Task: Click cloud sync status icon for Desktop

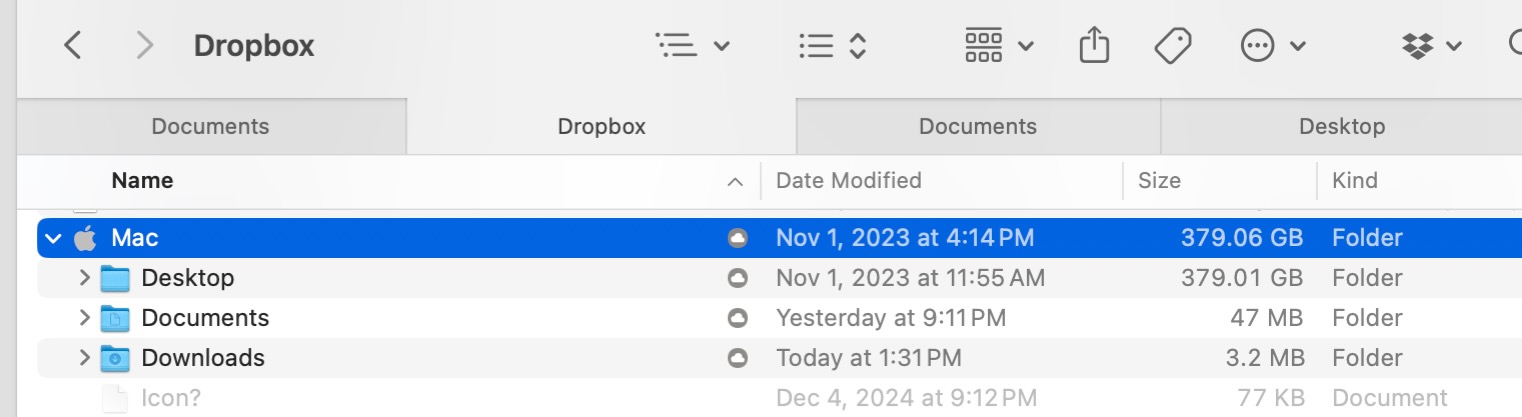Action: click(x=737, y=278)
